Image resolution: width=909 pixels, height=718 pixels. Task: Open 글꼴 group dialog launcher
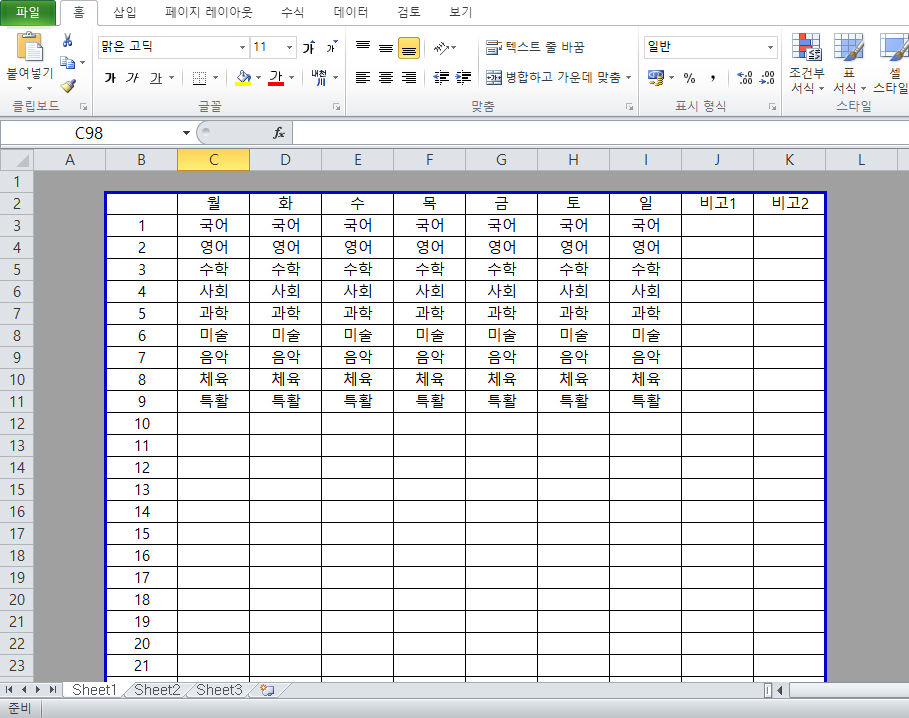coord(336,107)
